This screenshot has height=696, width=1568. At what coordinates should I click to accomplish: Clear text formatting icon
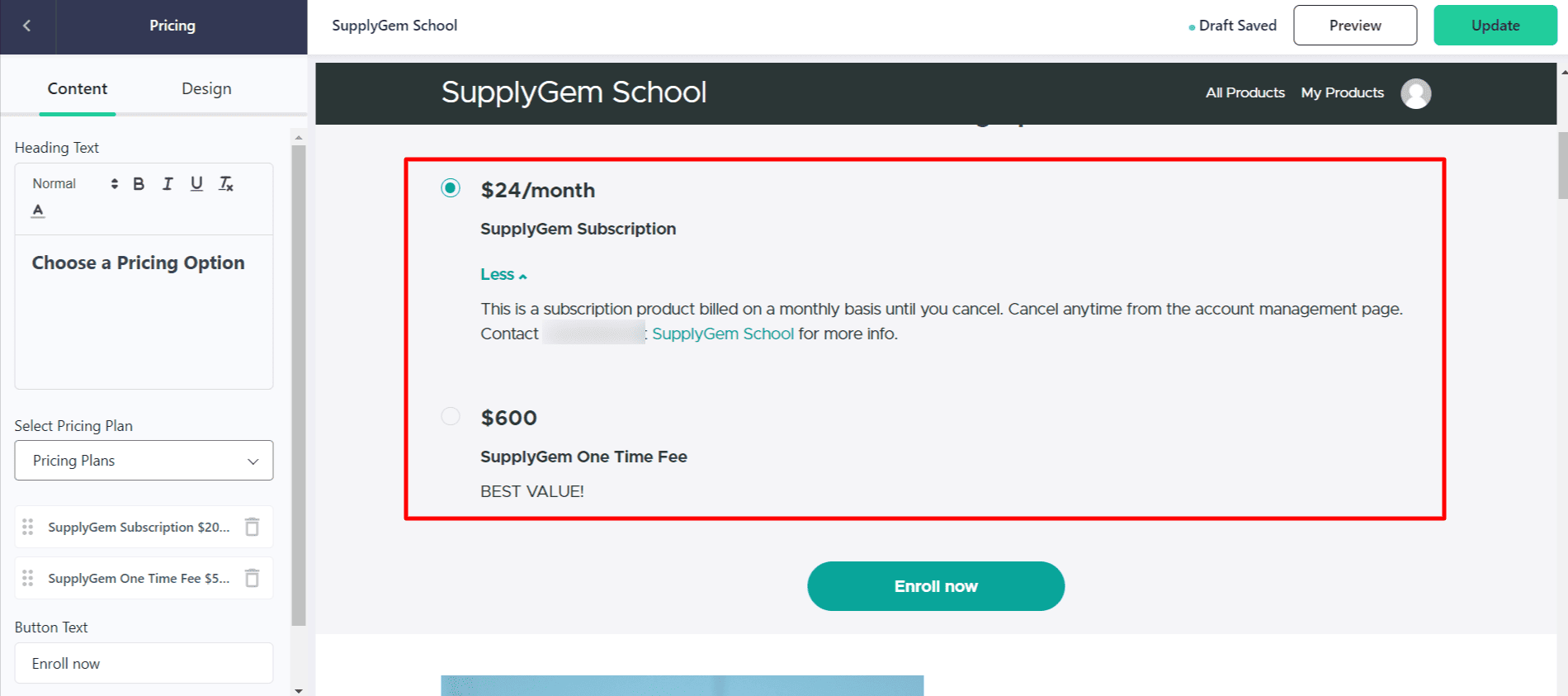225,183
